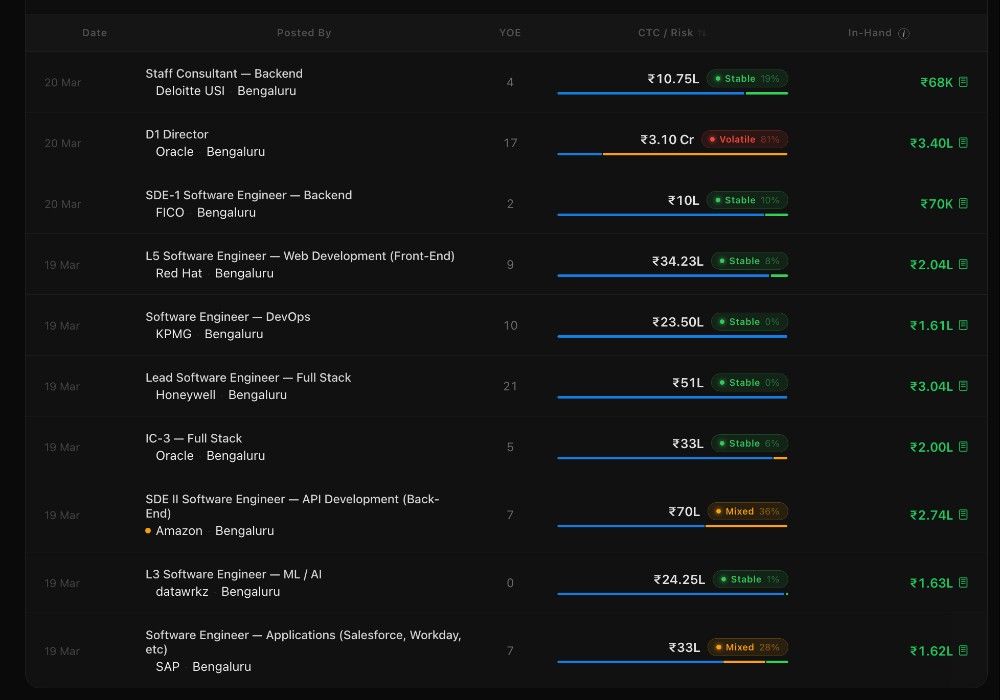Click the Stable 19% badge for Deloitte

tap(747, 78)
